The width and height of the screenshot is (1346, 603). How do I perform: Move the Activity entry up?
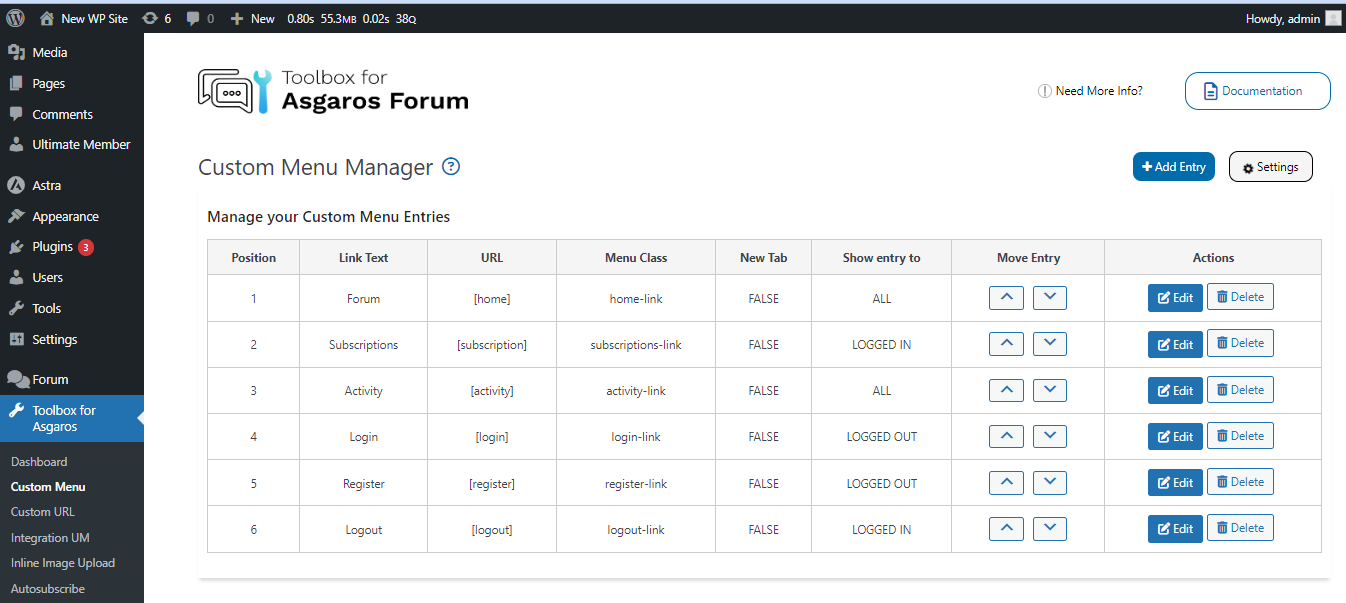pos(1006,389)
